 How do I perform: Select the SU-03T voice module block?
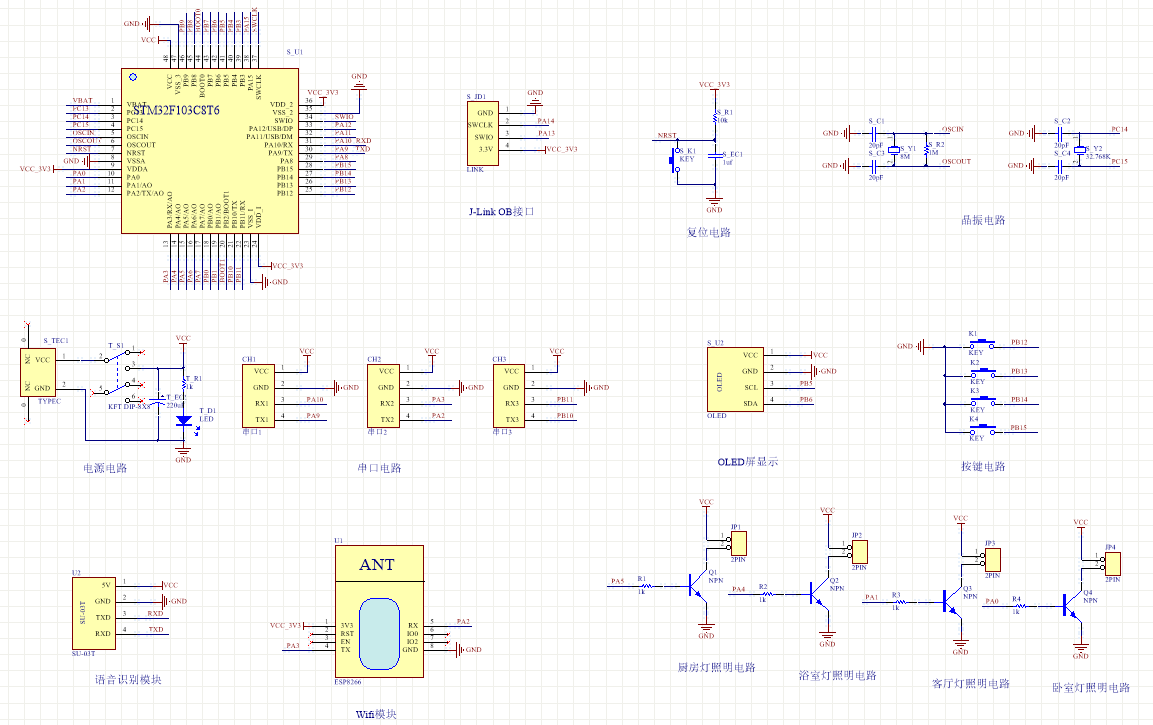[93, 613]
